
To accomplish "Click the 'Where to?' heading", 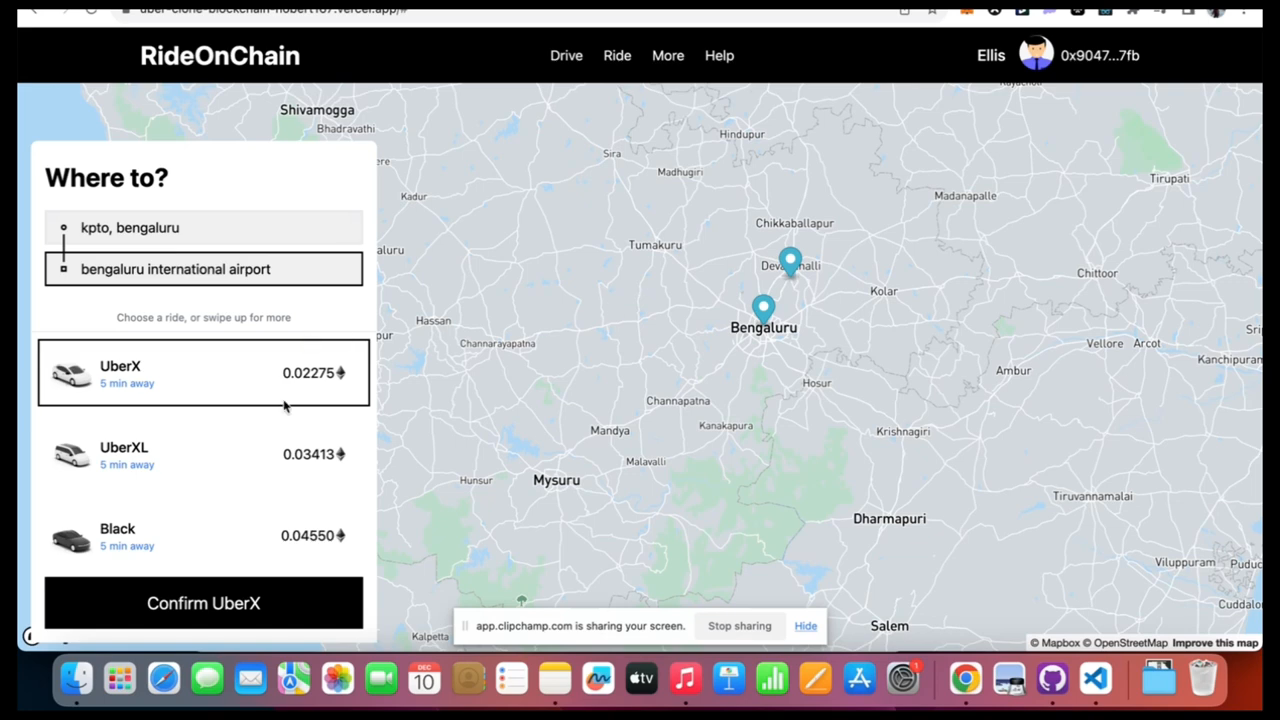I will pyautogui.click(x=107, y=178).
